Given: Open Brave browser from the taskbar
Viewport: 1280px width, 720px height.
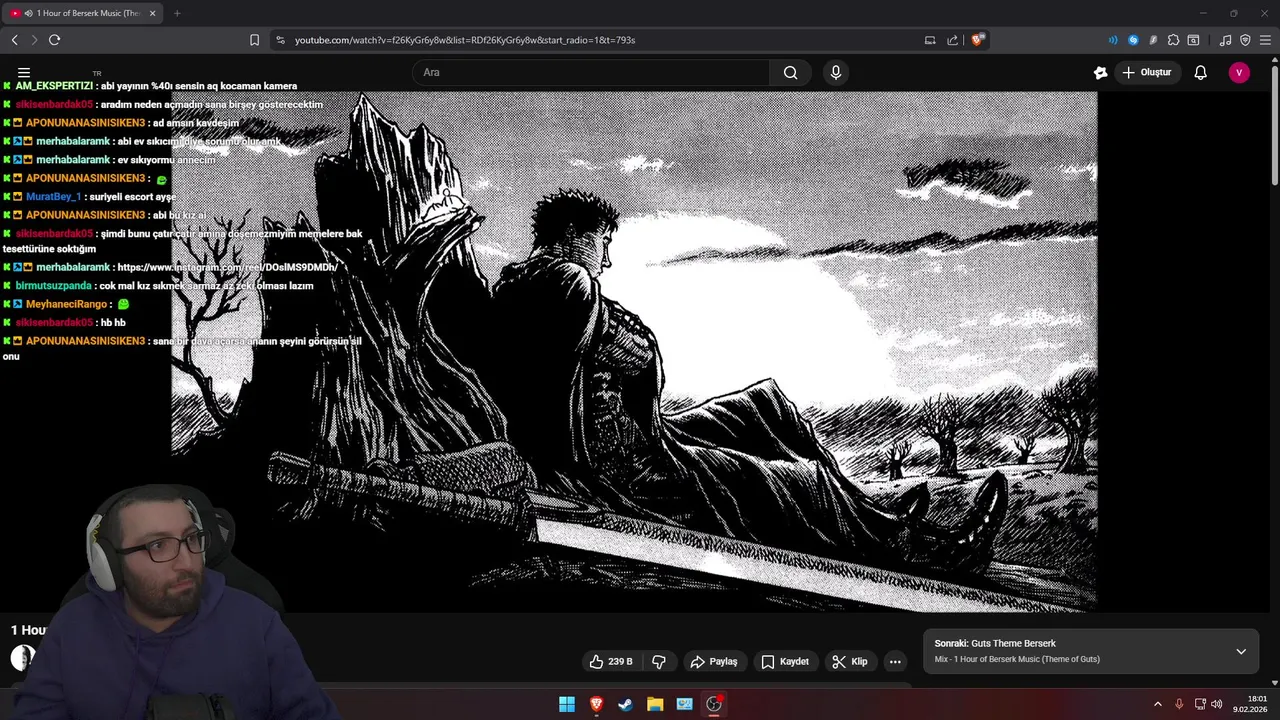Looking at the screenshot, I should point(596,704).
